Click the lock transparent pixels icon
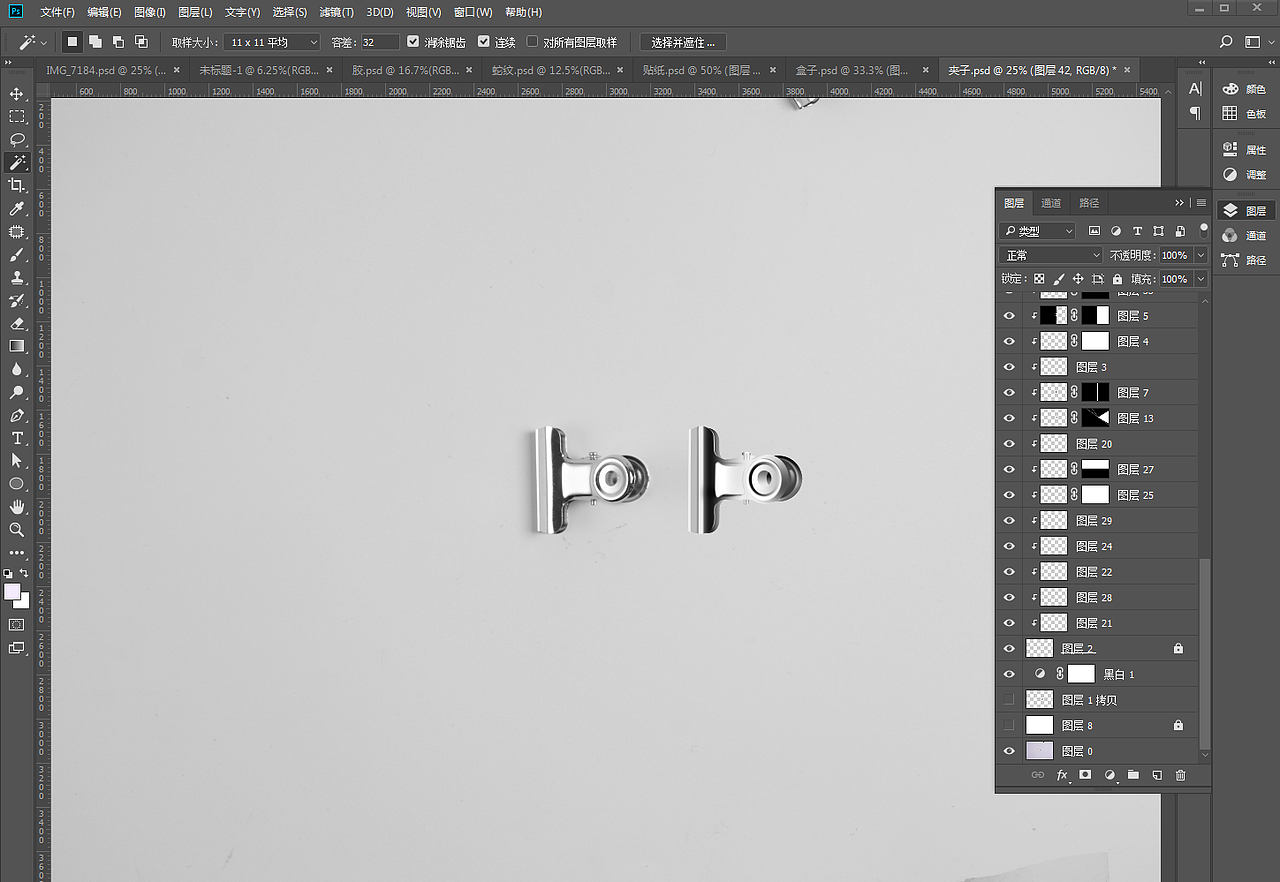1280x882 pixels. point(1039,280)
